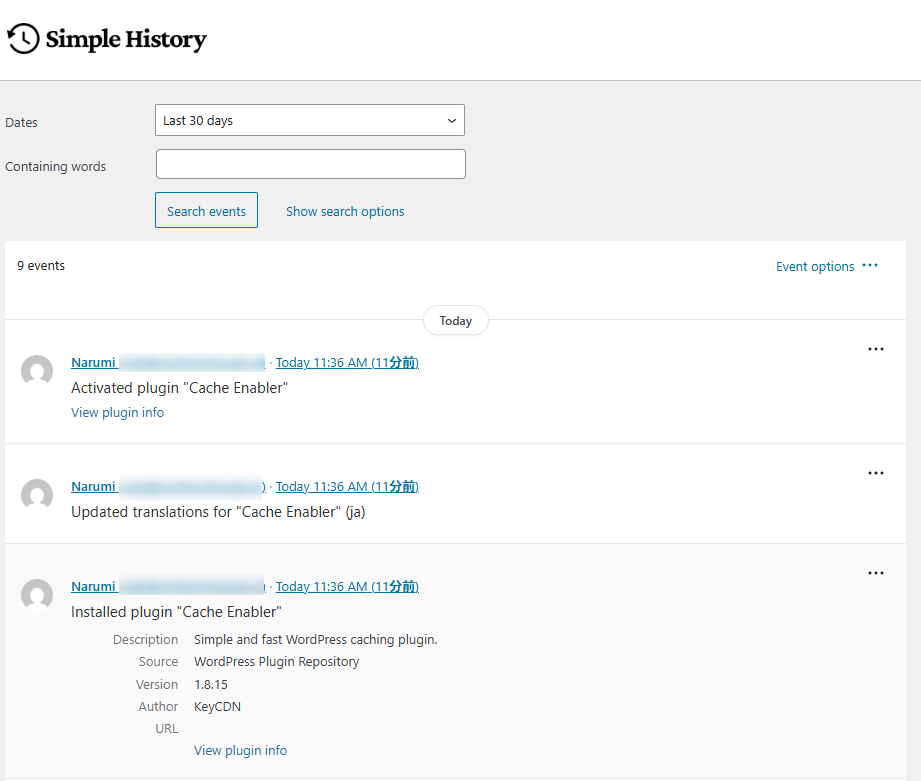This screenshot has height=781, width=921.
Task: Open Narumi user link on Installed plugin event
Action: click(93, 587)
